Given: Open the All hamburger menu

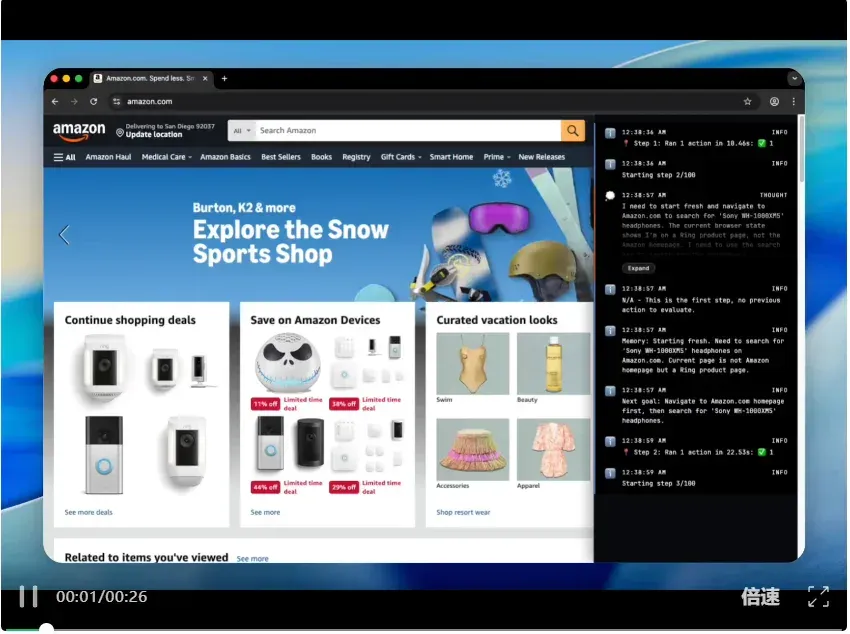Looking at the screenshot, I should click(x=65, y=157).
